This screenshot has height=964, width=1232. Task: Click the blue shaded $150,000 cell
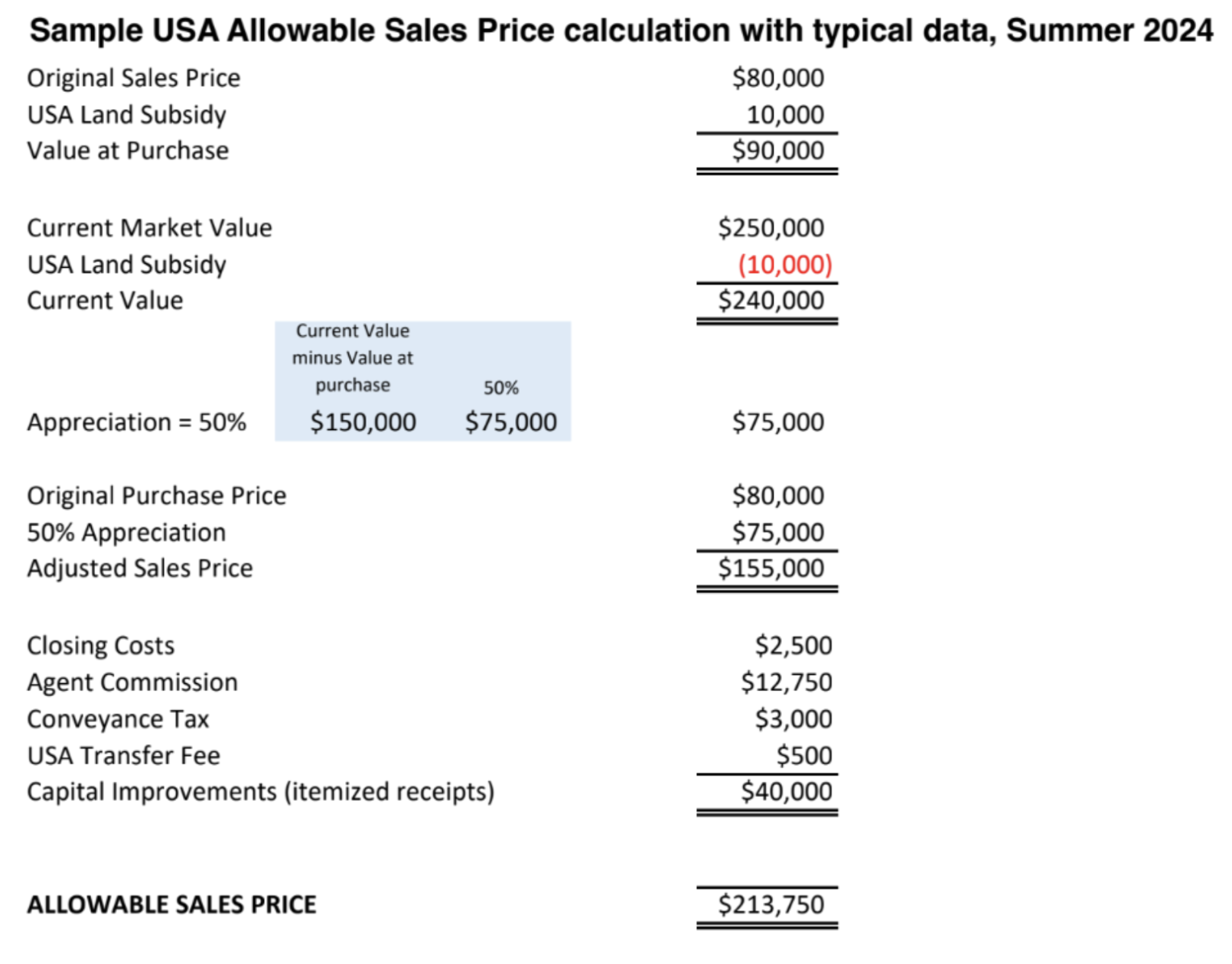coord(363,422)
